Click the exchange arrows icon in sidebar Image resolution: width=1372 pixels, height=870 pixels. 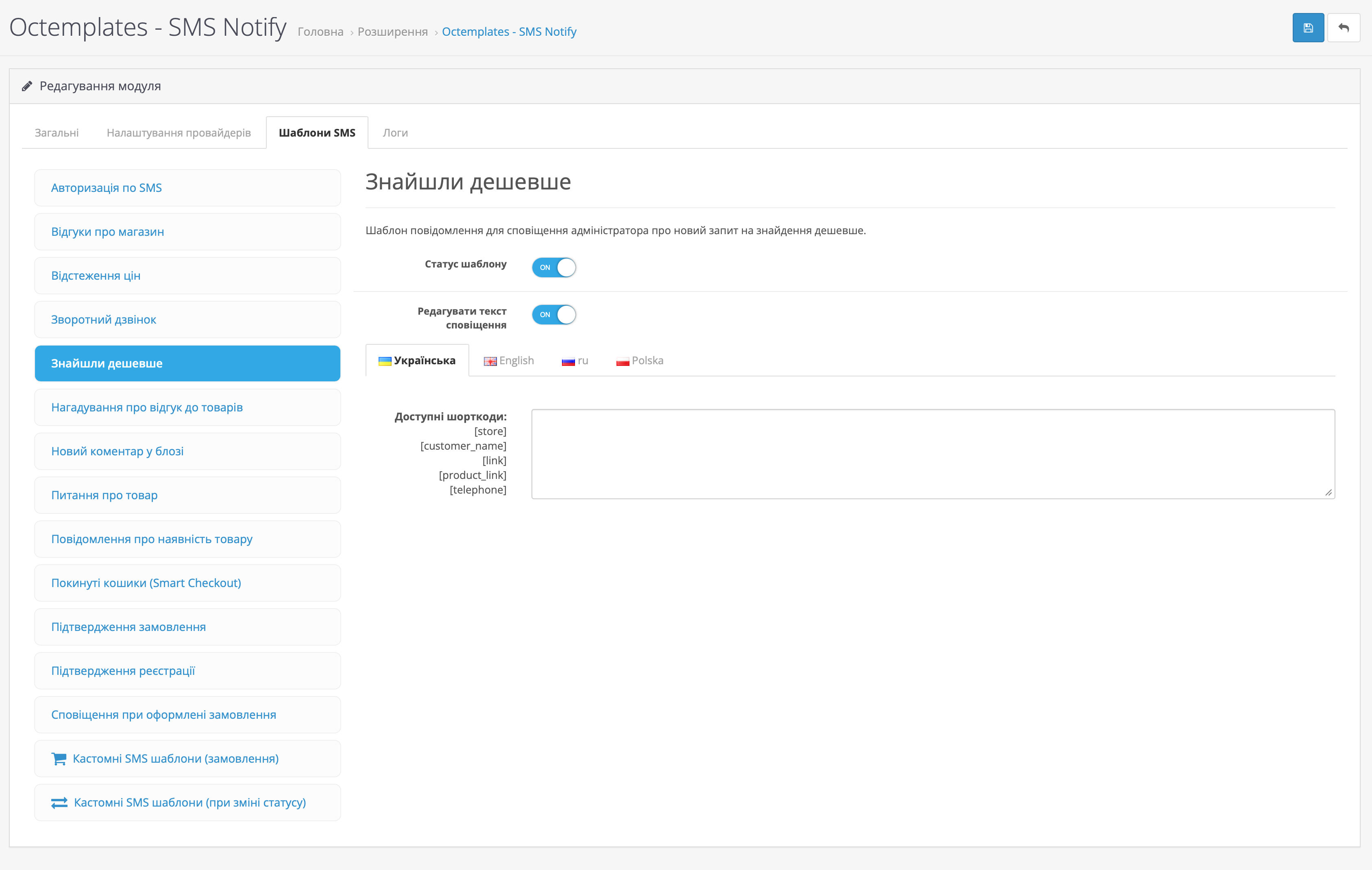pos(59,802)
